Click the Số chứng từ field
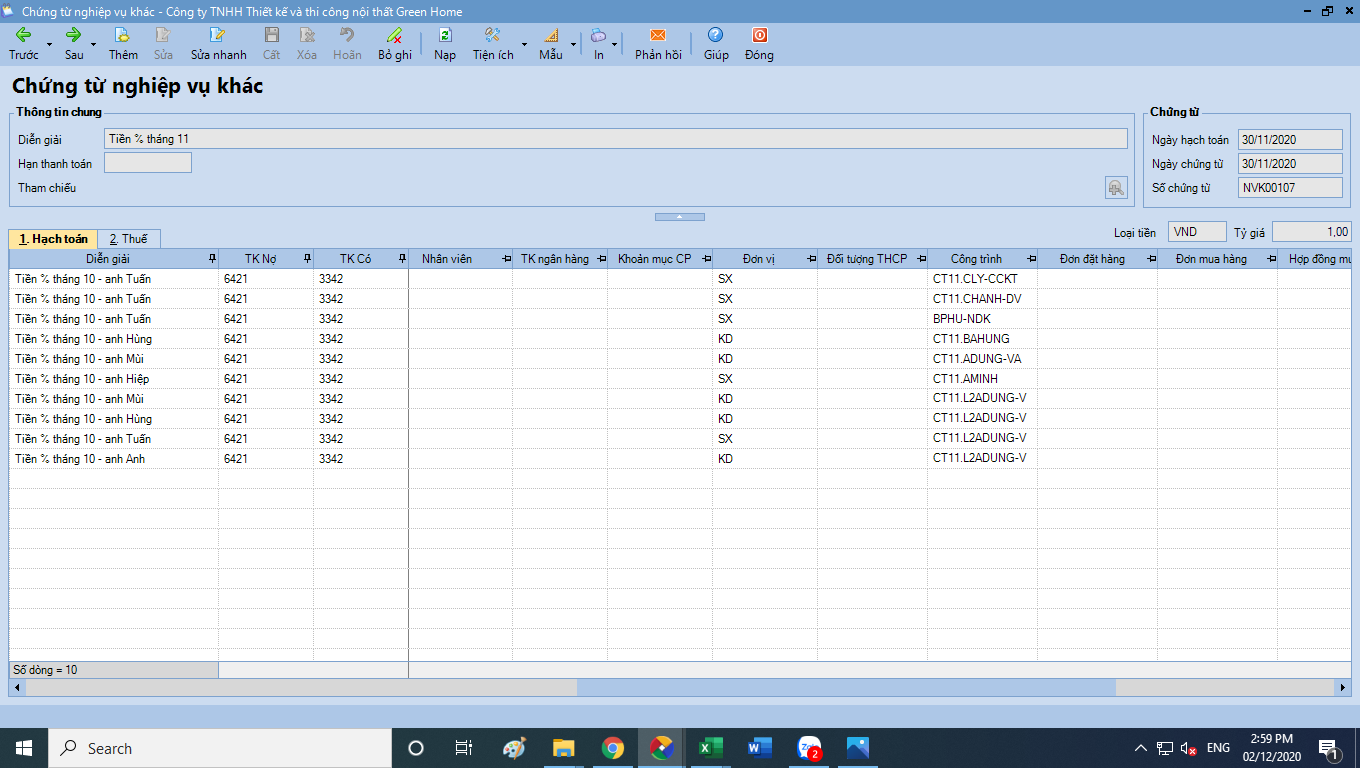Viewport: 1360px width, 768px height. 1290,187
